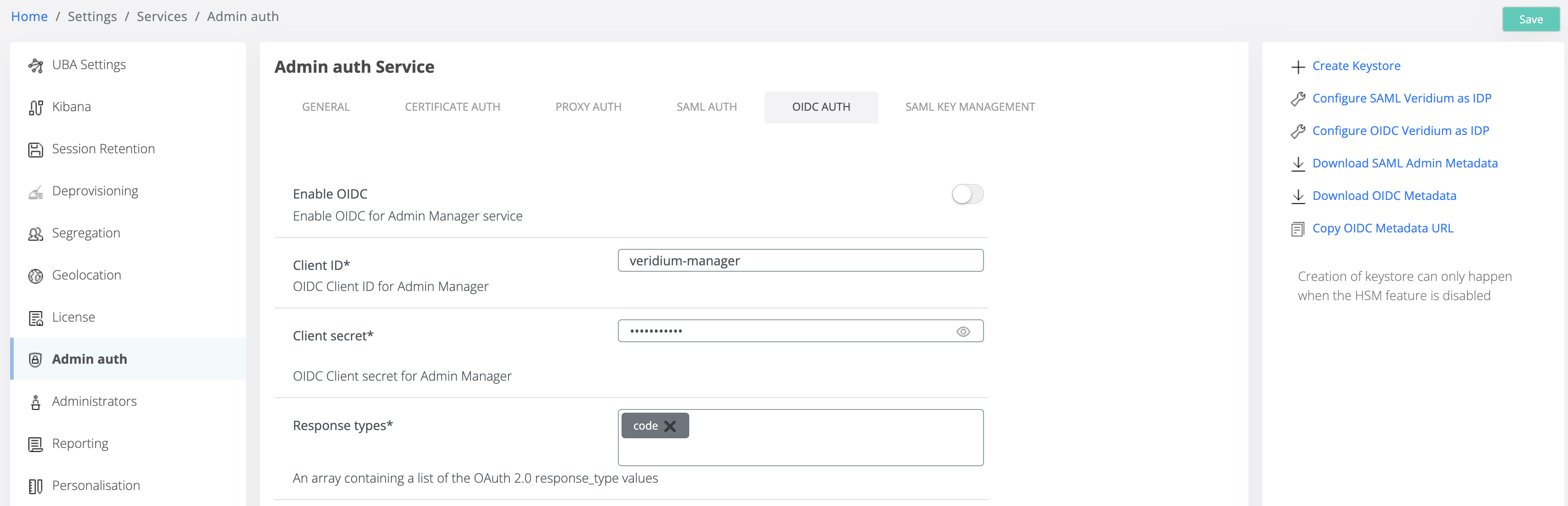Image resolution: width=1568 pixels, height=506 pixels.
Task: Open the Deprovisioning section icon
Action: coord(36,190)
